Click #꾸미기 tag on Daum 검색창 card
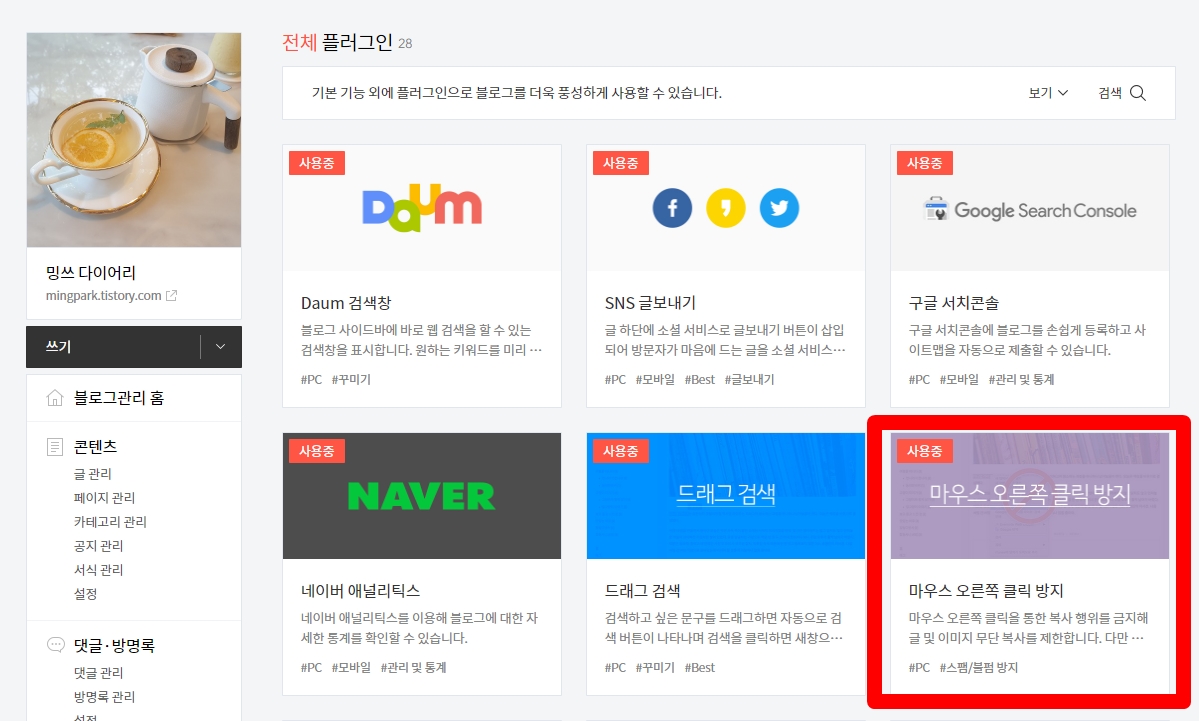 [351, 379]
